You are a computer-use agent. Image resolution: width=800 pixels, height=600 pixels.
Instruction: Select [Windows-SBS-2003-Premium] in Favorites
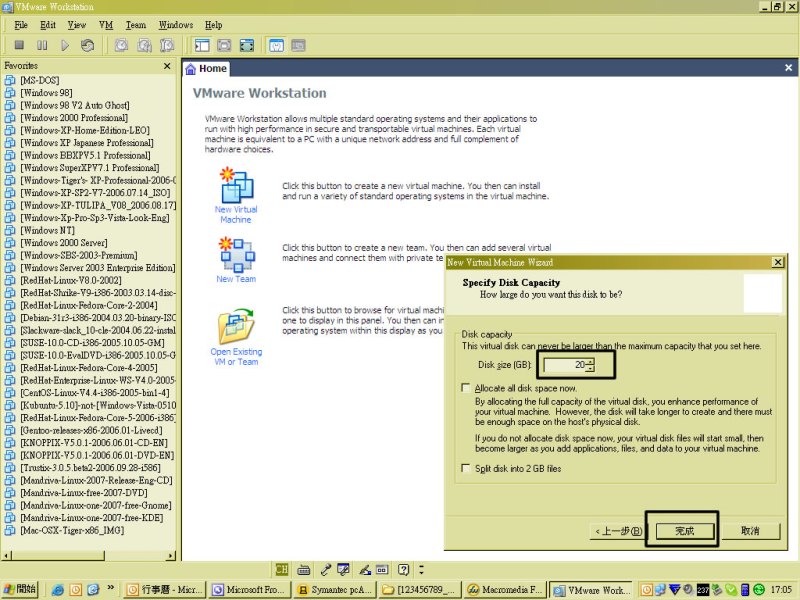pos(79,255)
